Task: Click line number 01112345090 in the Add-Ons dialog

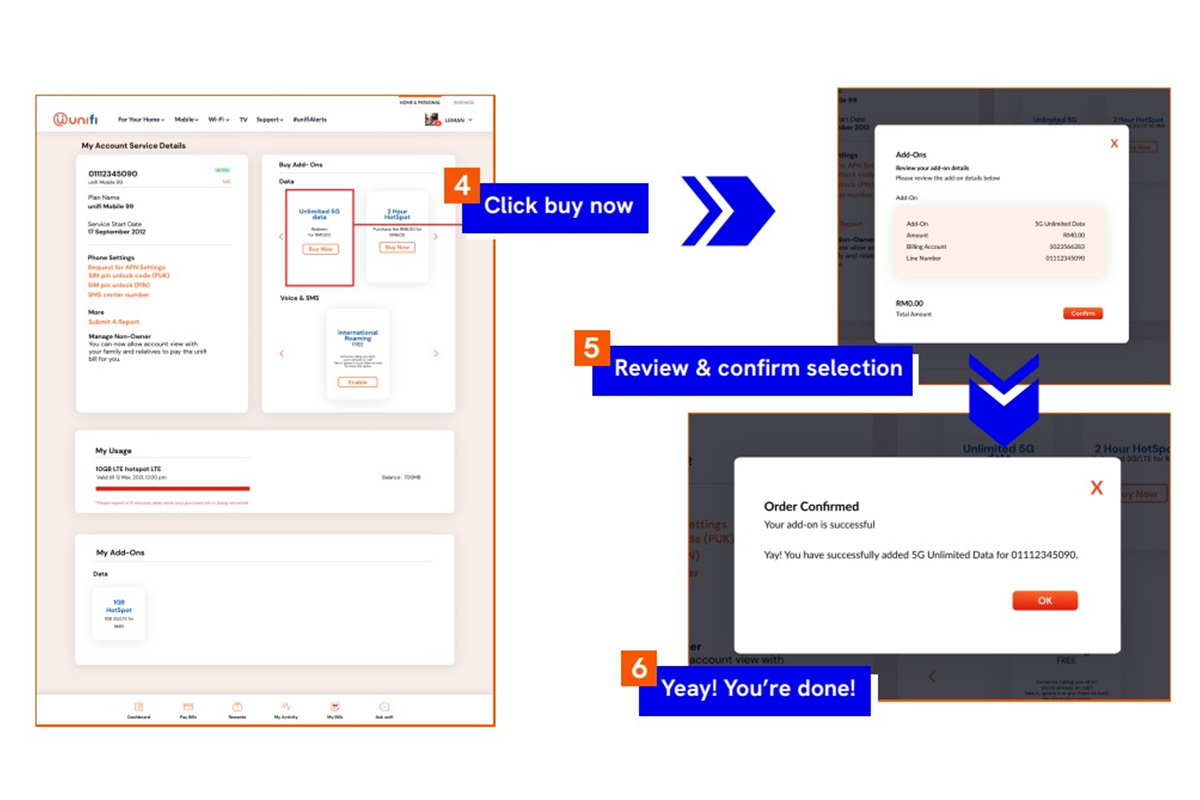Action: (x=1064, y=258)
